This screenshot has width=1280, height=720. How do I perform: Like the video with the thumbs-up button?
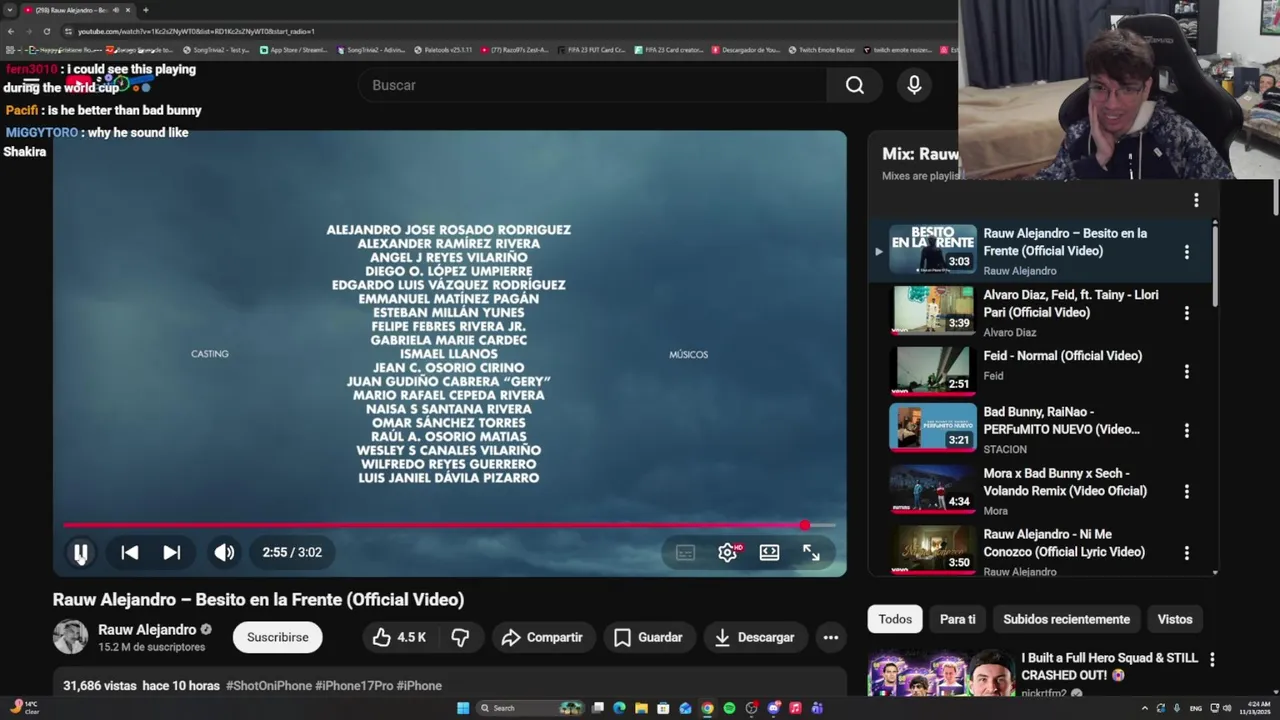pyautogui.click(x=400, y=637)
